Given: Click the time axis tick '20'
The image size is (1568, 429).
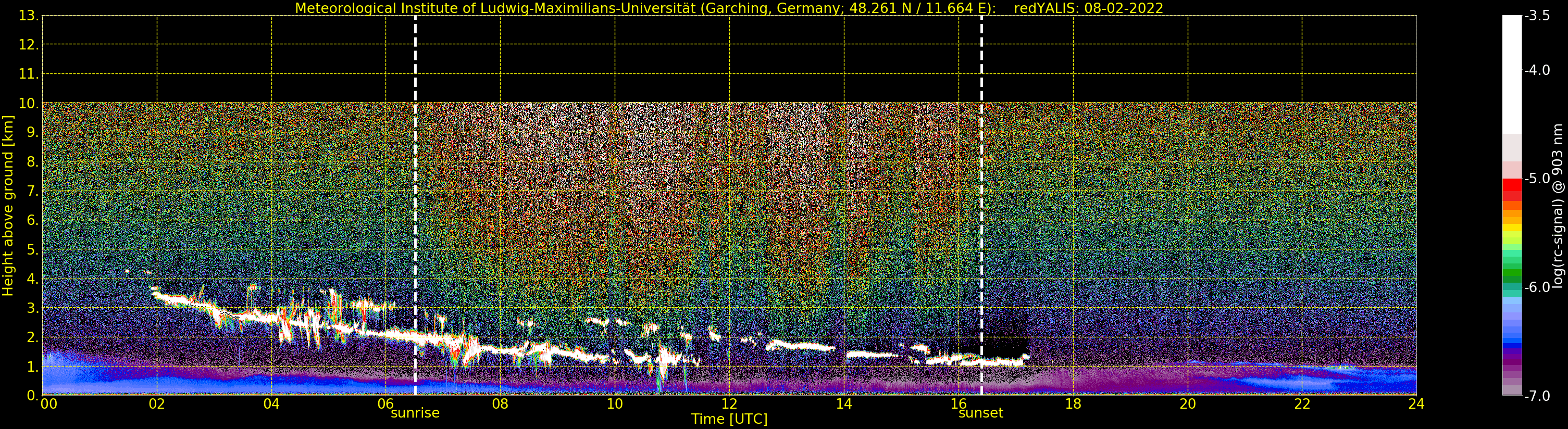Looking at the screenshot, I should pyautogui.click(x=1187, y=403).
